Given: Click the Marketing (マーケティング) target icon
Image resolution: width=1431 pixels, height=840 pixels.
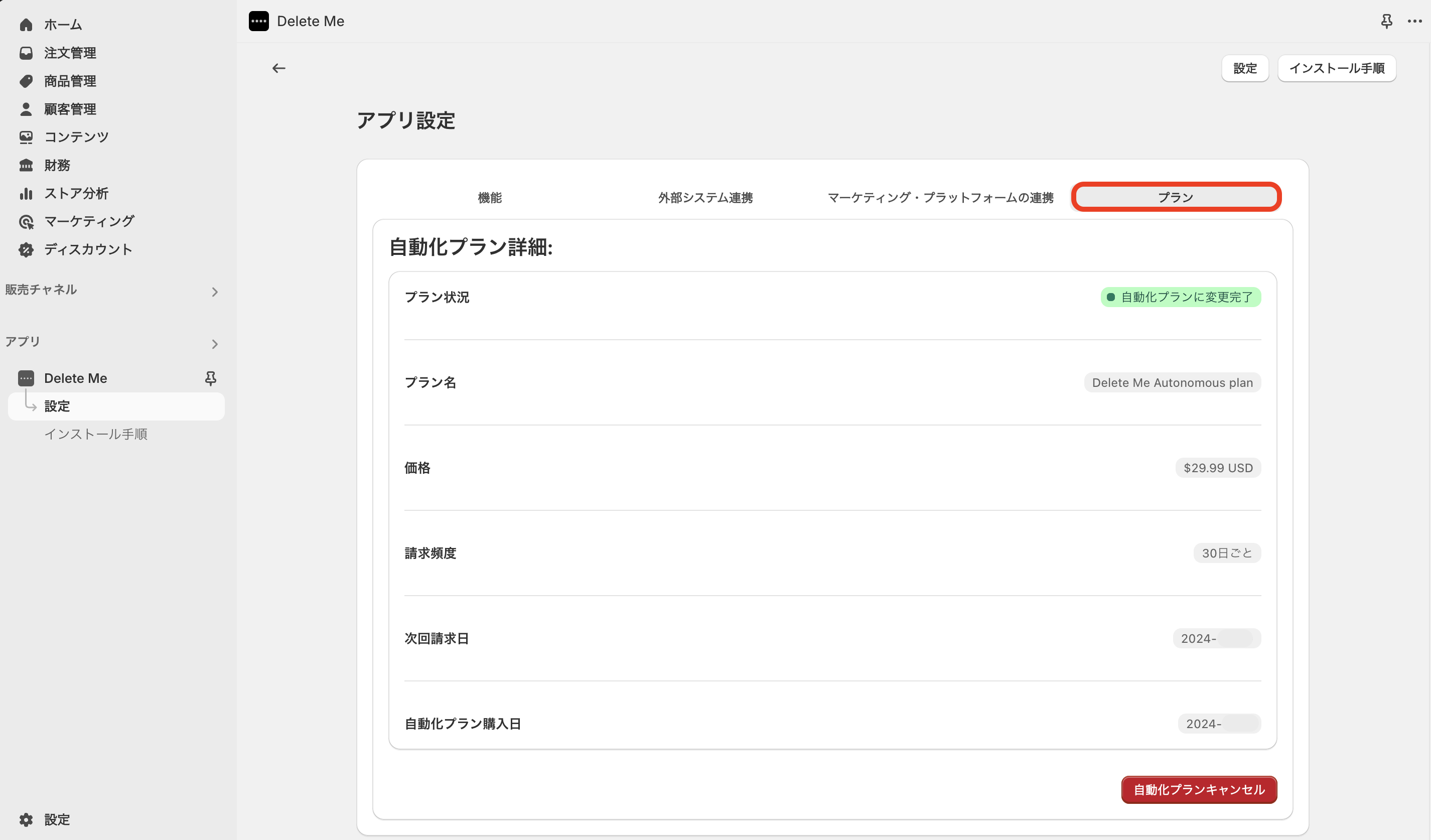Looking at the screenshot, I should [26, 221].
